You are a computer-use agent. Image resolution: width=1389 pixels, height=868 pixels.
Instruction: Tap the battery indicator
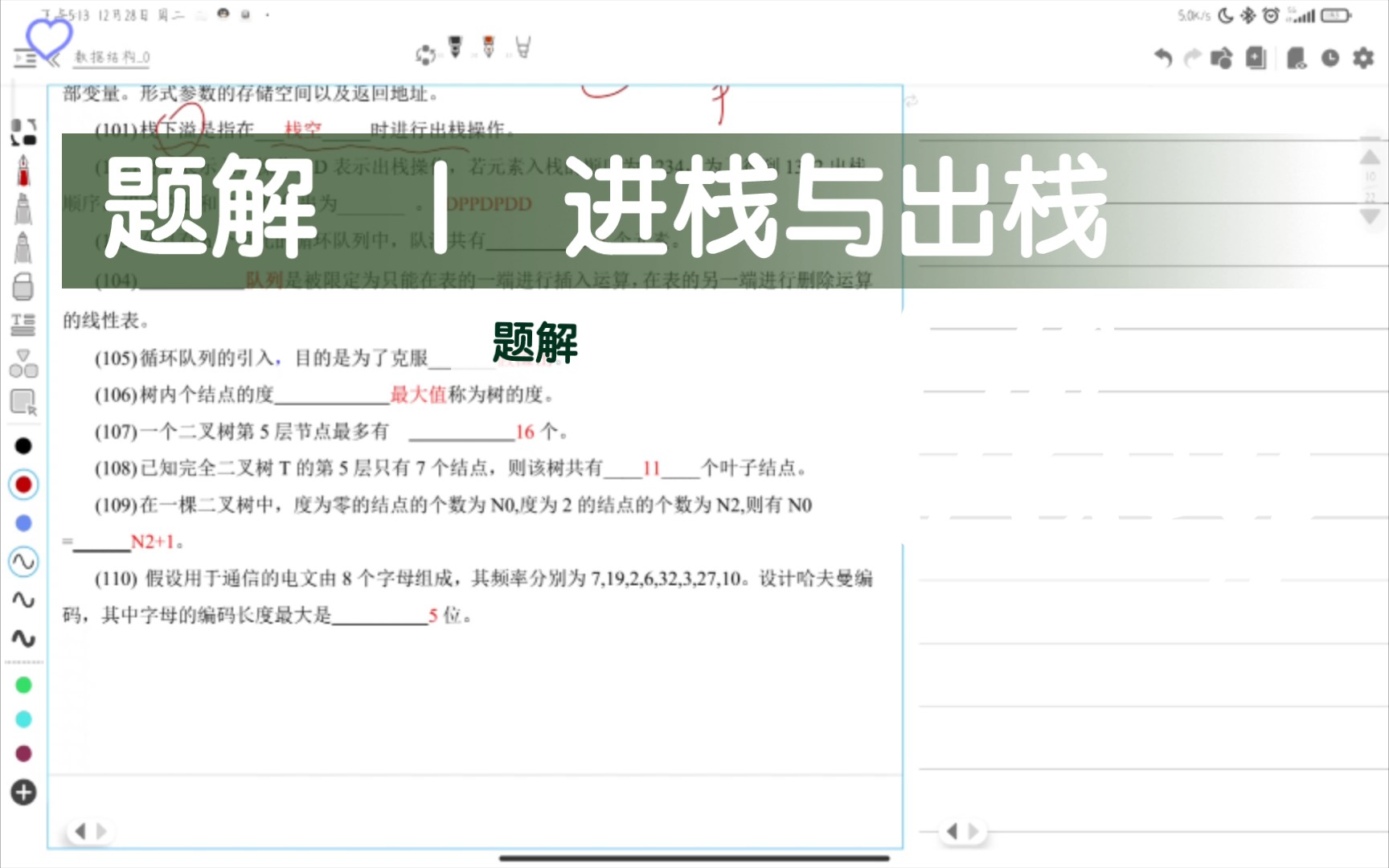click(x=1336, y=15)
